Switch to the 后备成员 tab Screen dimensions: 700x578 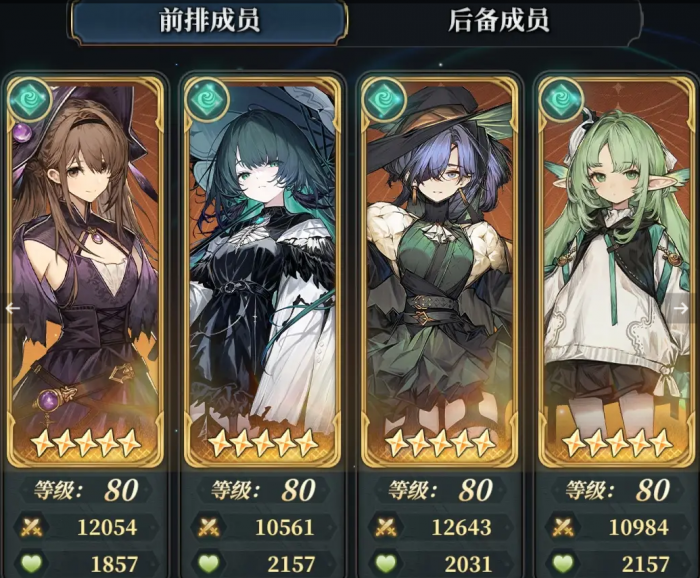499,21
